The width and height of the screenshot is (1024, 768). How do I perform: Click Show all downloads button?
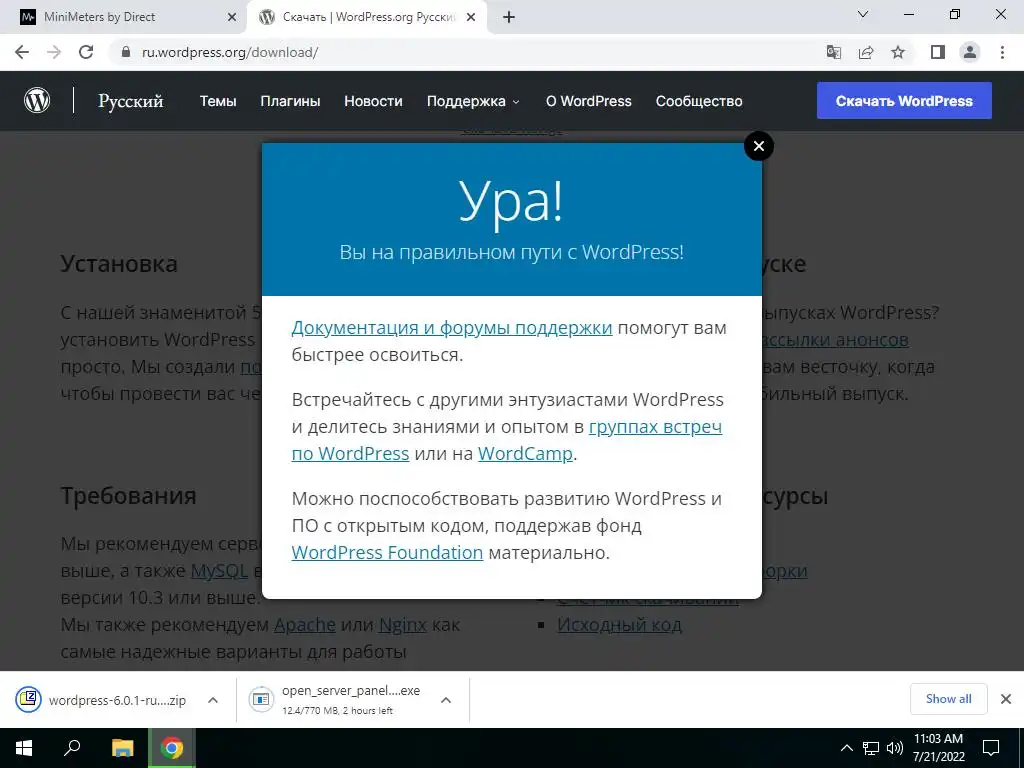[948, 699]
